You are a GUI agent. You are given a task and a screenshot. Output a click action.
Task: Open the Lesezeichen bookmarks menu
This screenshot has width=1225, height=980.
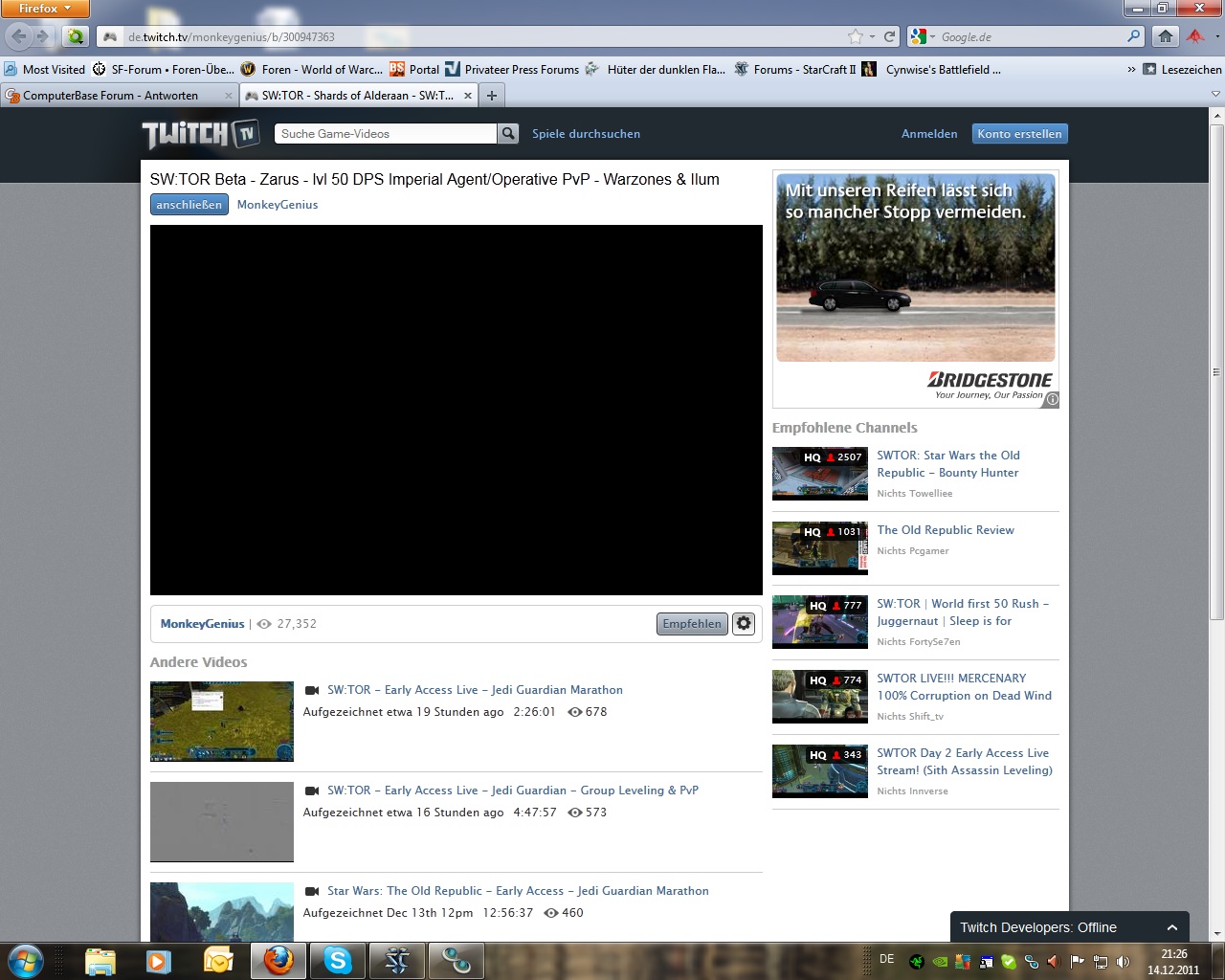[1182, 69]
